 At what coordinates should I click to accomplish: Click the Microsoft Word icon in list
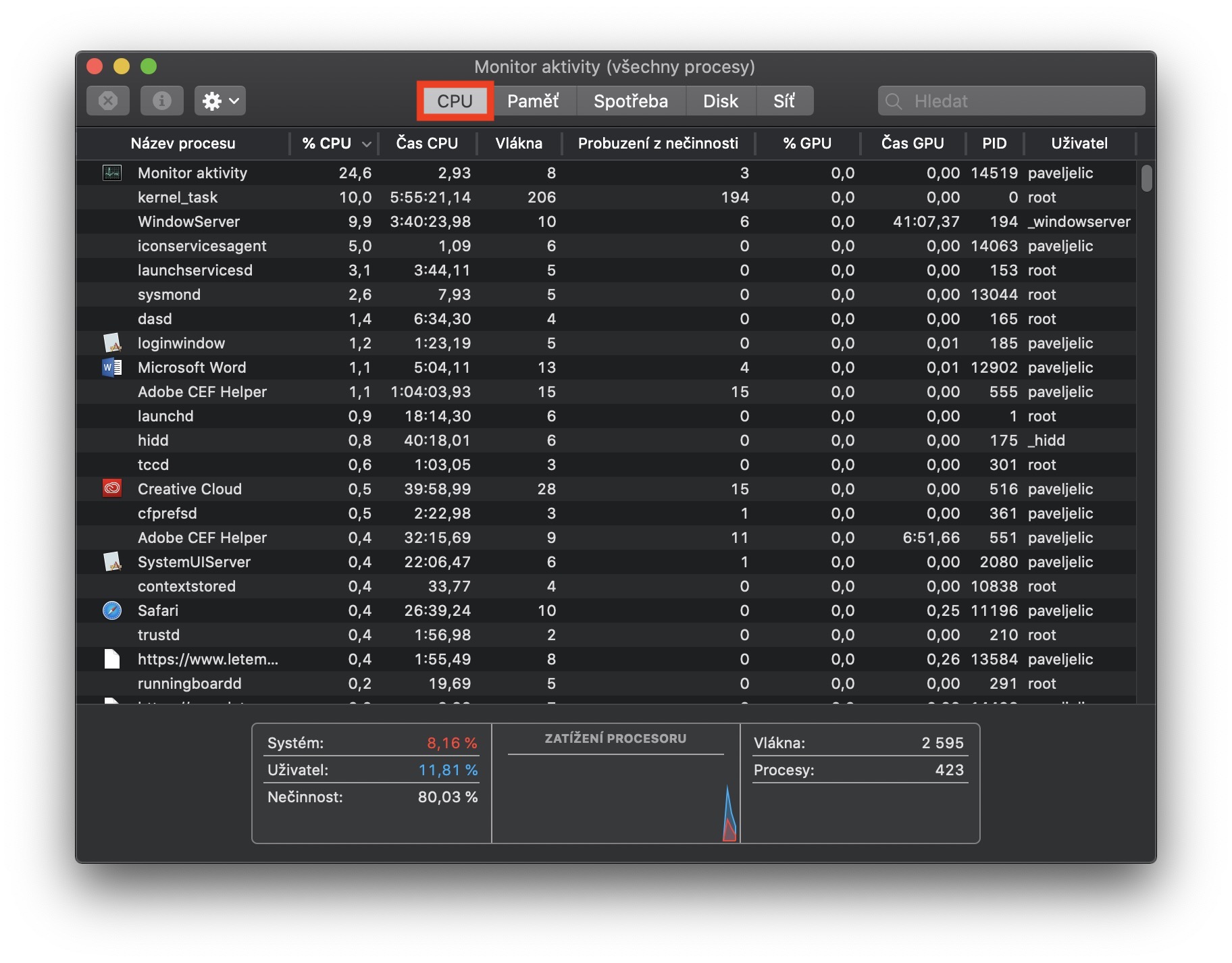click(x=112, y=367)
